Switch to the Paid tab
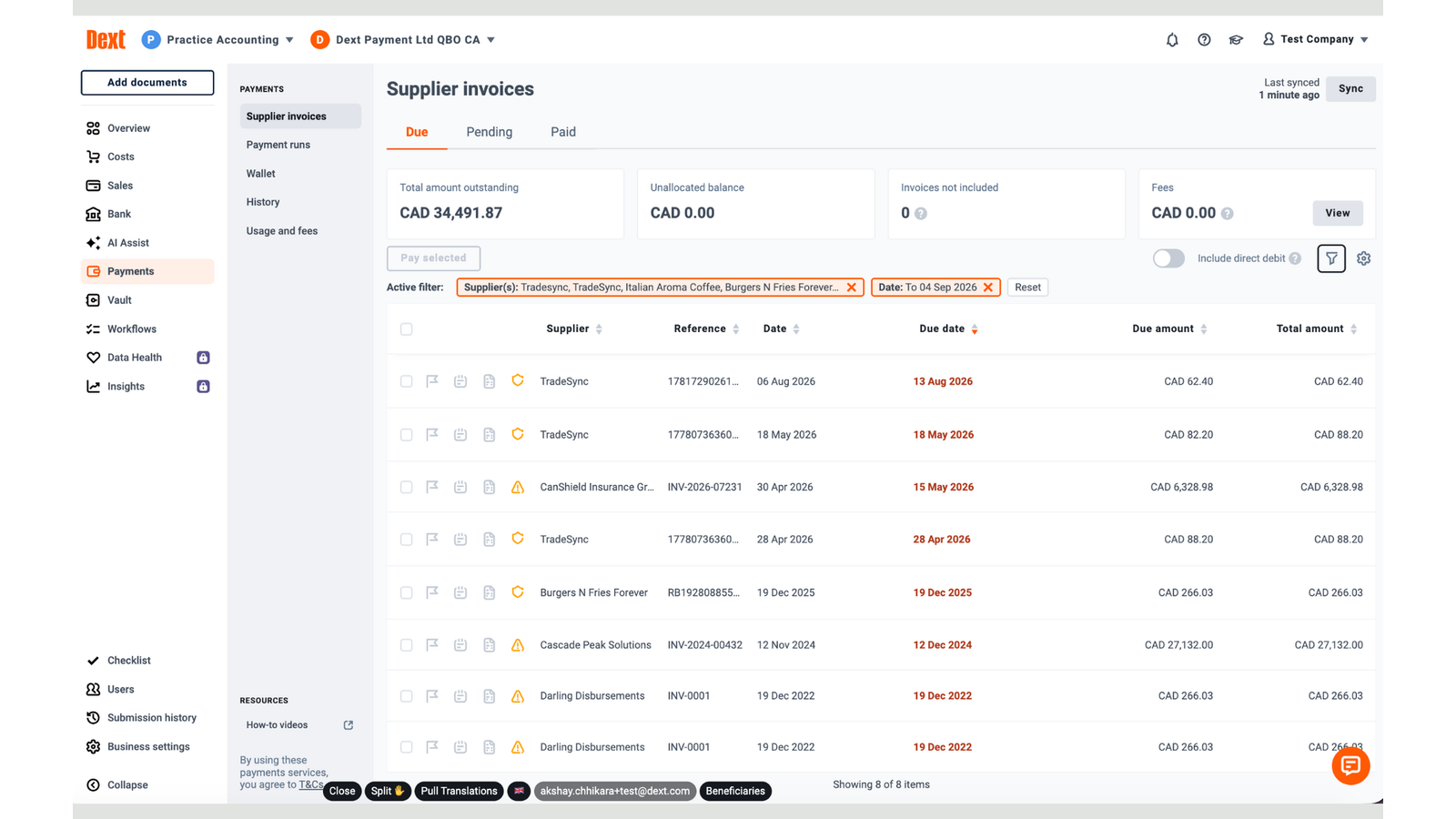Screen dimensions: 1456x819 tap(563, 132)
